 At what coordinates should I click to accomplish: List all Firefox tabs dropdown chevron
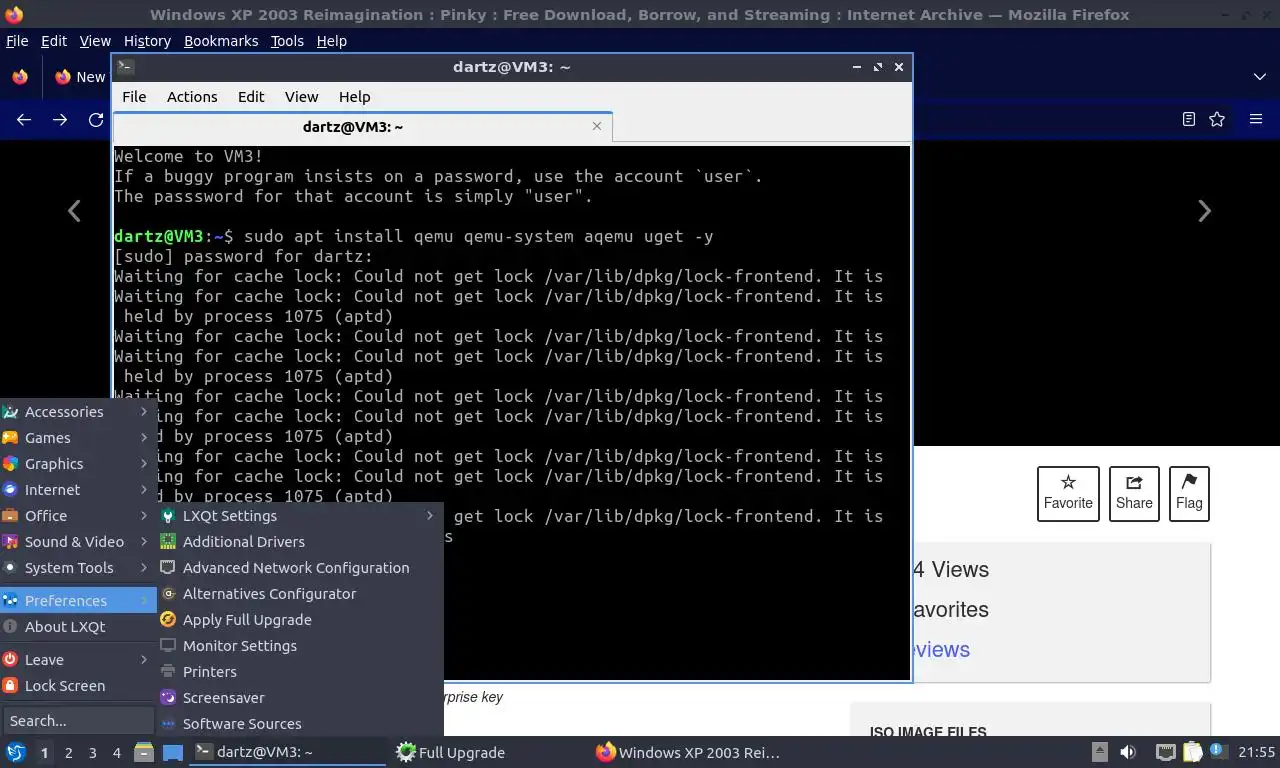point(1259,77)
